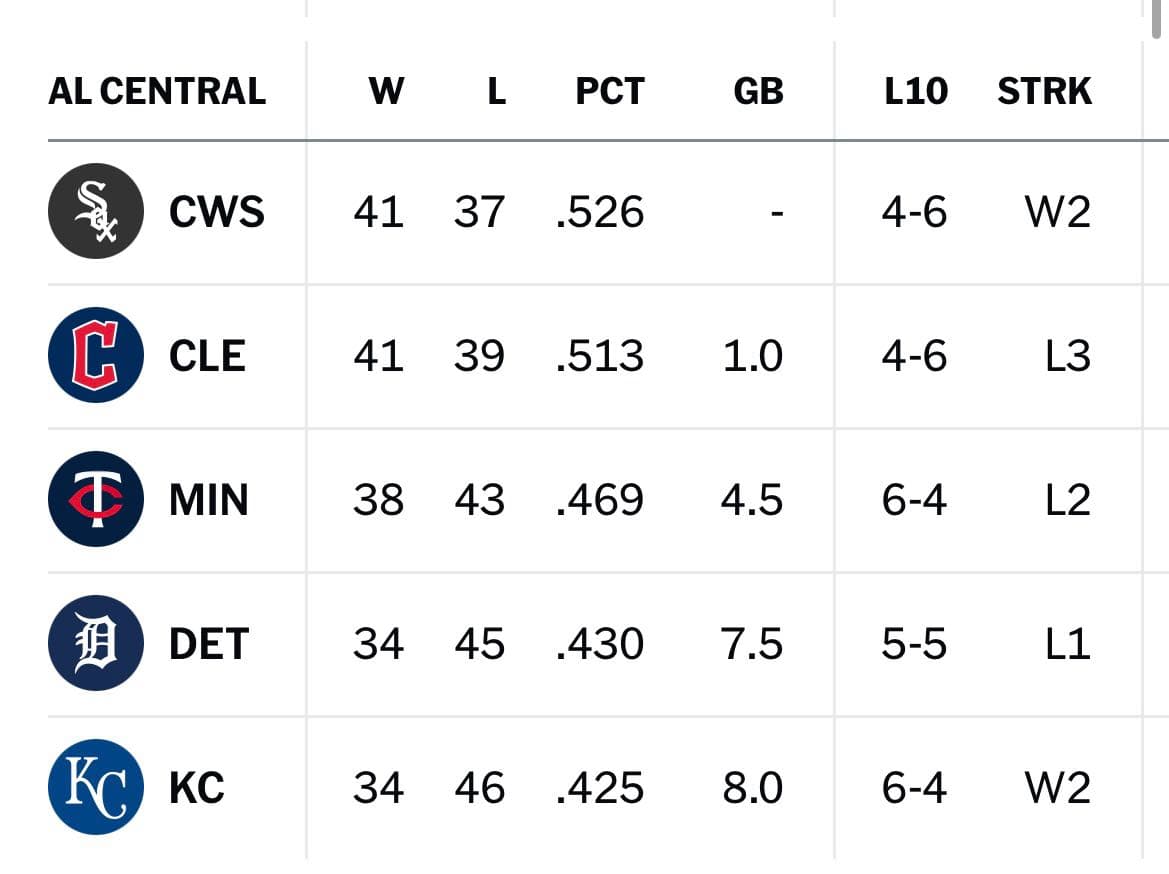
Task: Click the vertical scrollbar at top right
Action: (x=1158, y=19)
